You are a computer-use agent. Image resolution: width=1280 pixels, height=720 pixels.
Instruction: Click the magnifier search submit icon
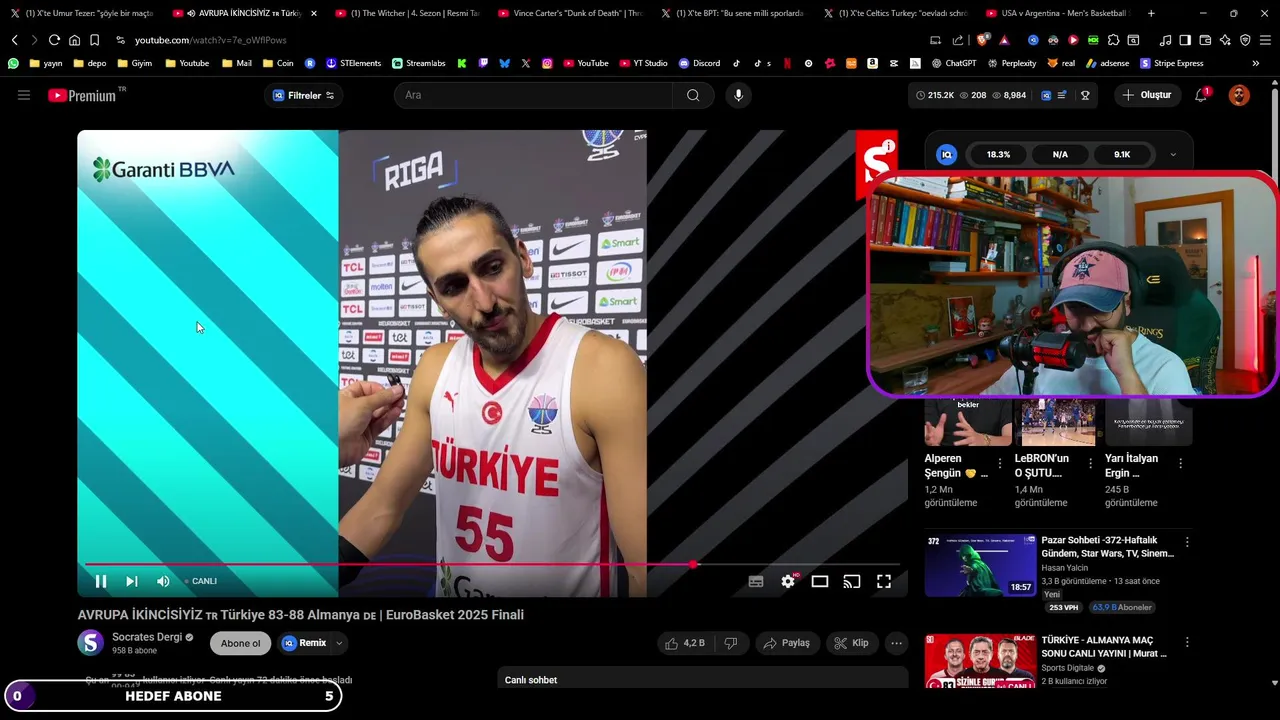pyautogui.click(x=693, y=95)
